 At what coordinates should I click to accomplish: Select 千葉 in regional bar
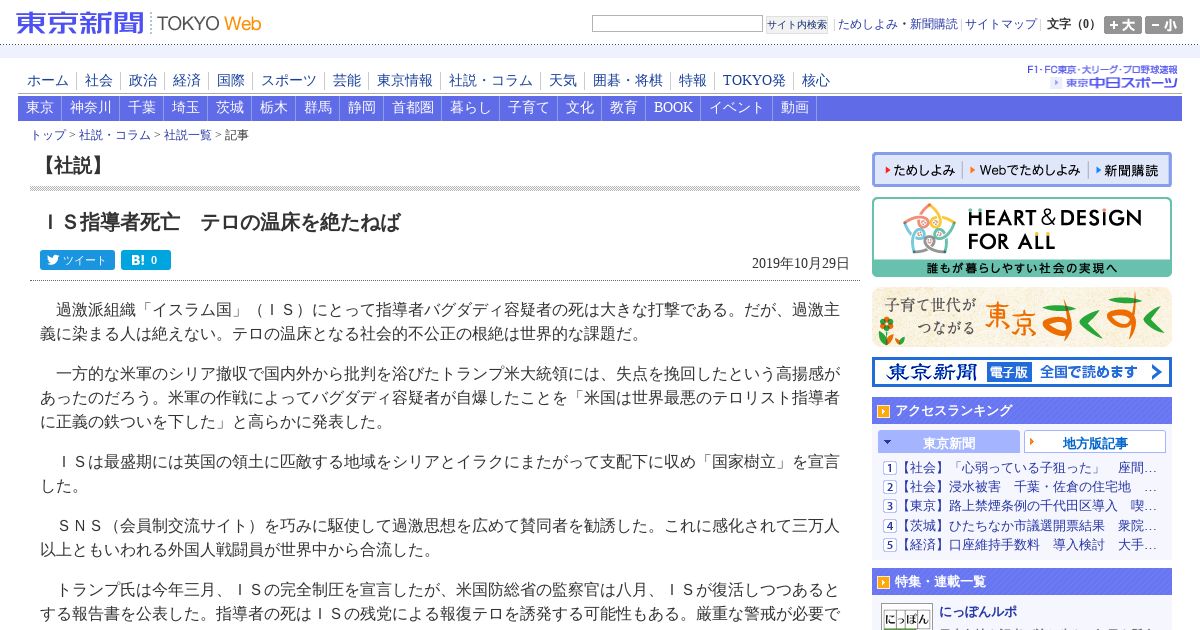tap(142, 108)
